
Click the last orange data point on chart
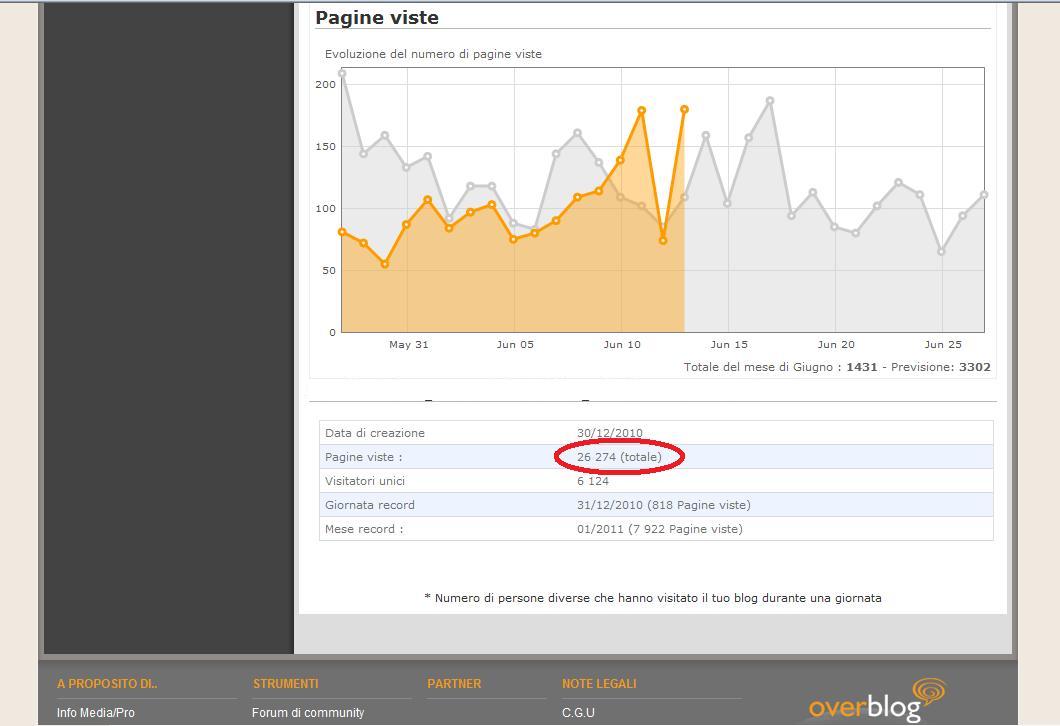tap(685, 109)
